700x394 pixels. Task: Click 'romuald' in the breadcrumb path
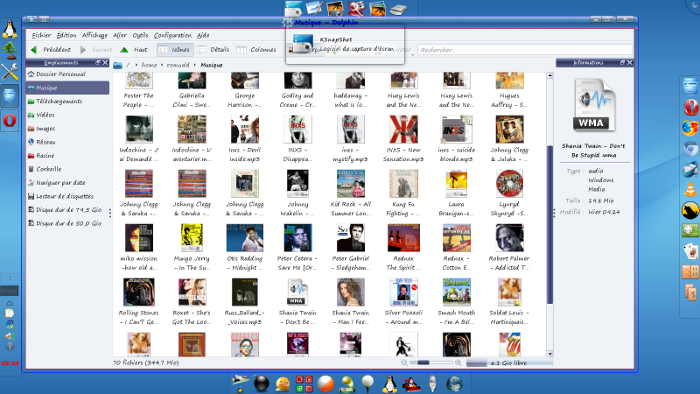pos(178,65)
